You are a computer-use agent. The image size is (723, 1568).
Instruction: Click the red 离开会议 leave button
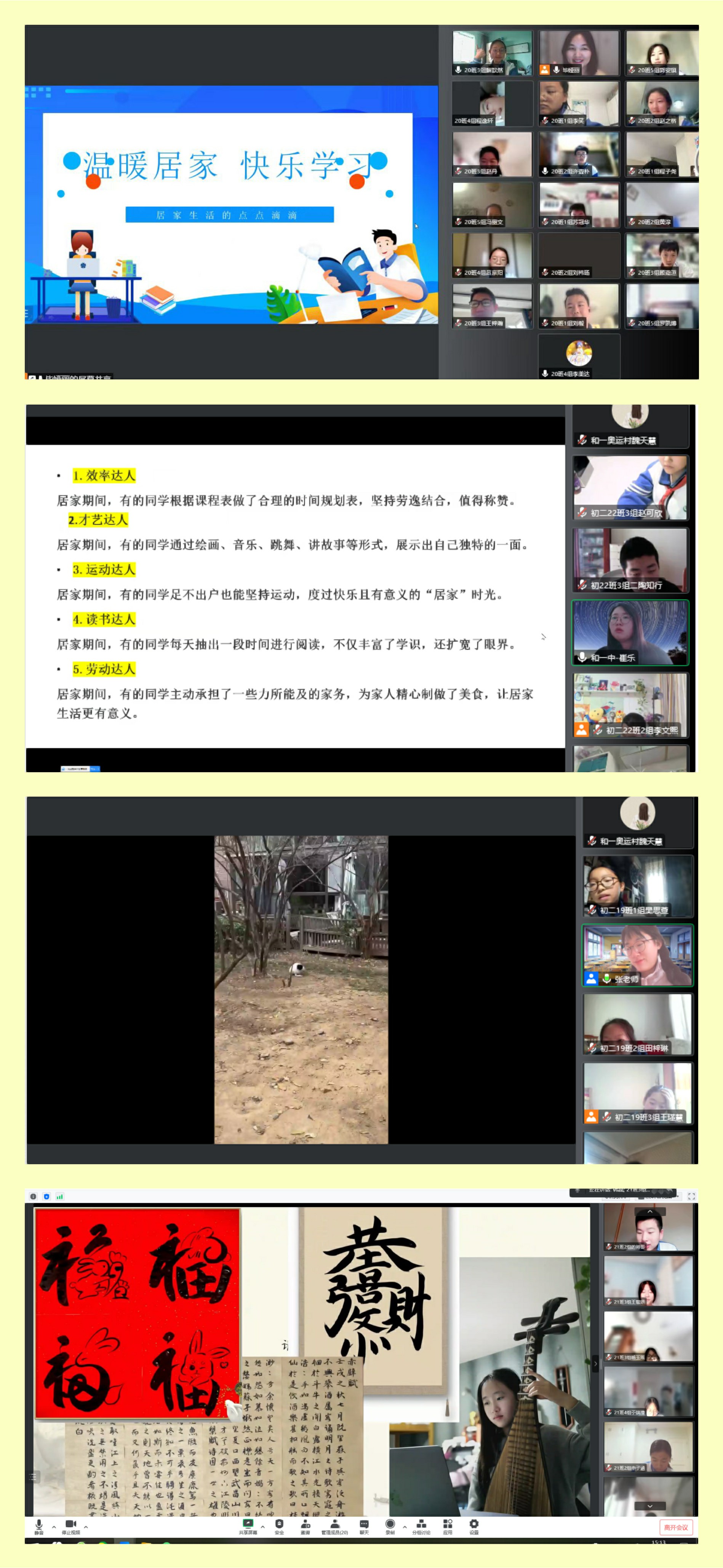point(675,1527)
